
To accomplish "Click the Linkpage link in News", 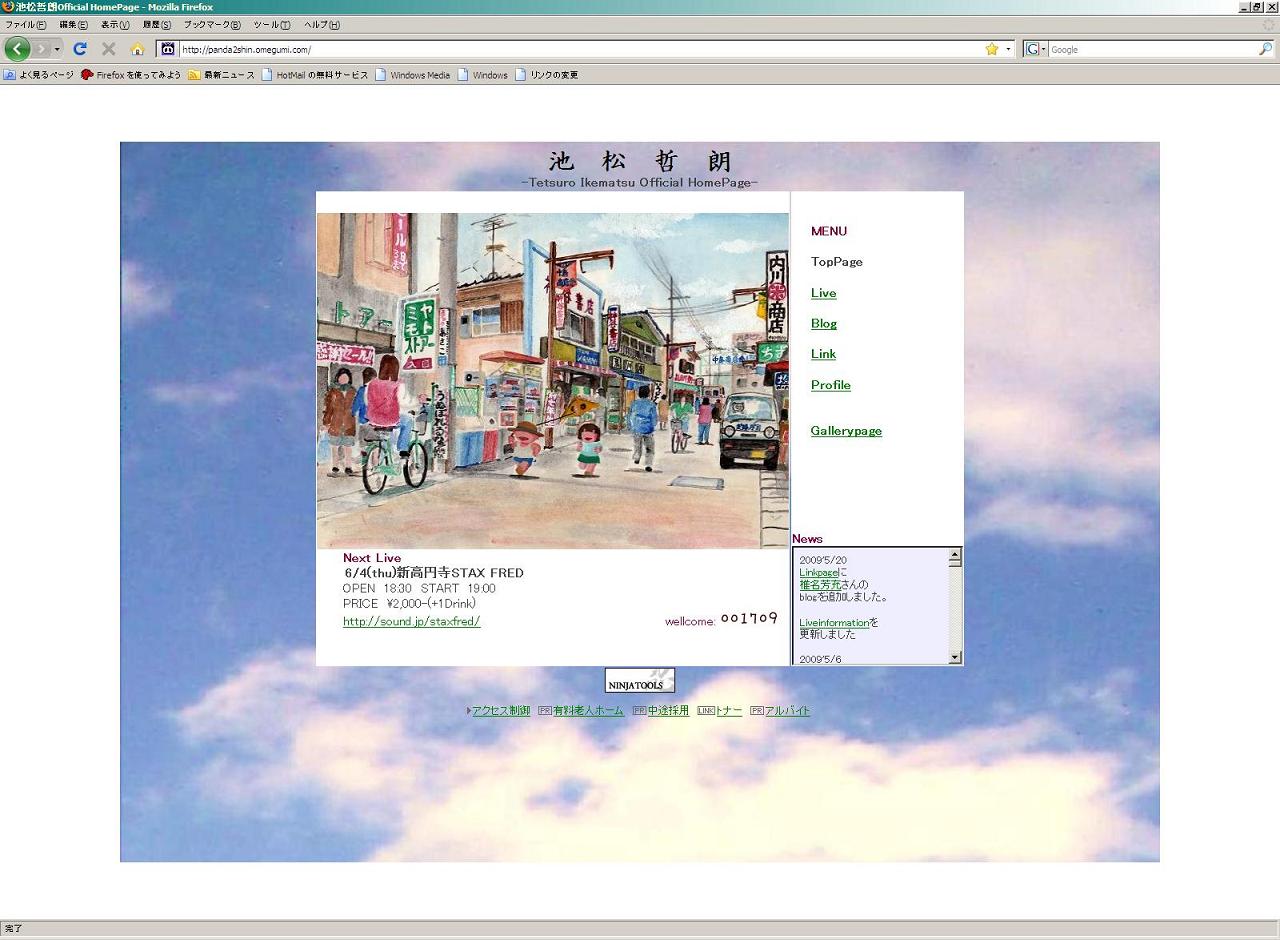I will click(819, 572).
